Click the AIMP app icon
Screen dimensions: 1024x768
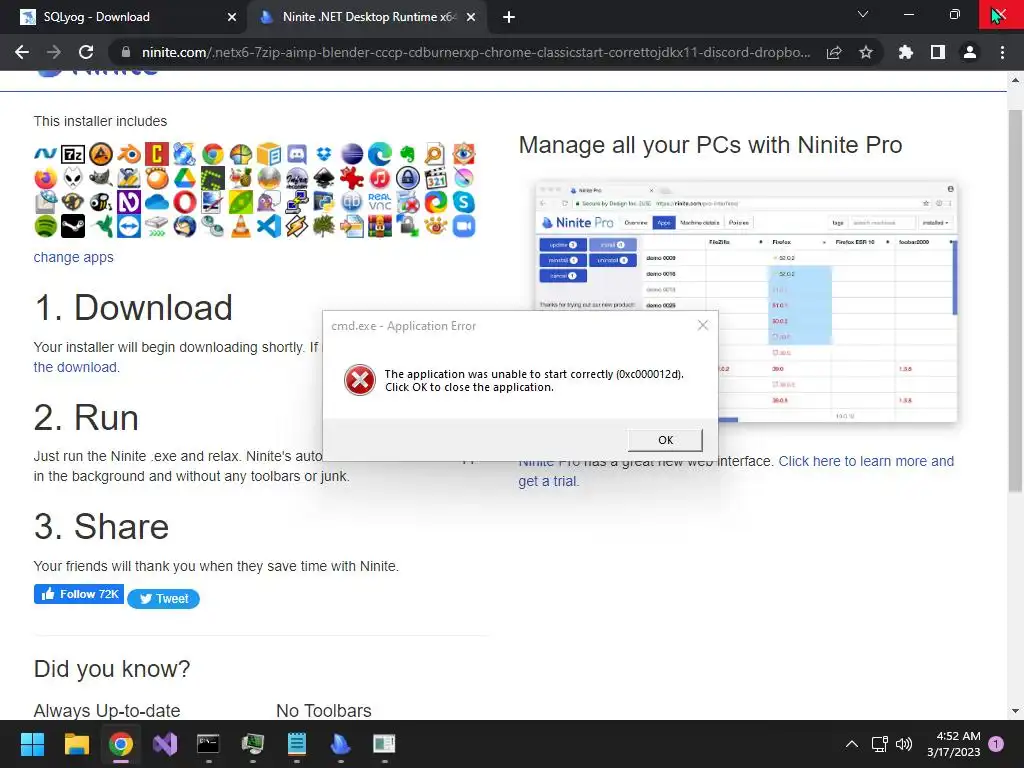point(101,154)
